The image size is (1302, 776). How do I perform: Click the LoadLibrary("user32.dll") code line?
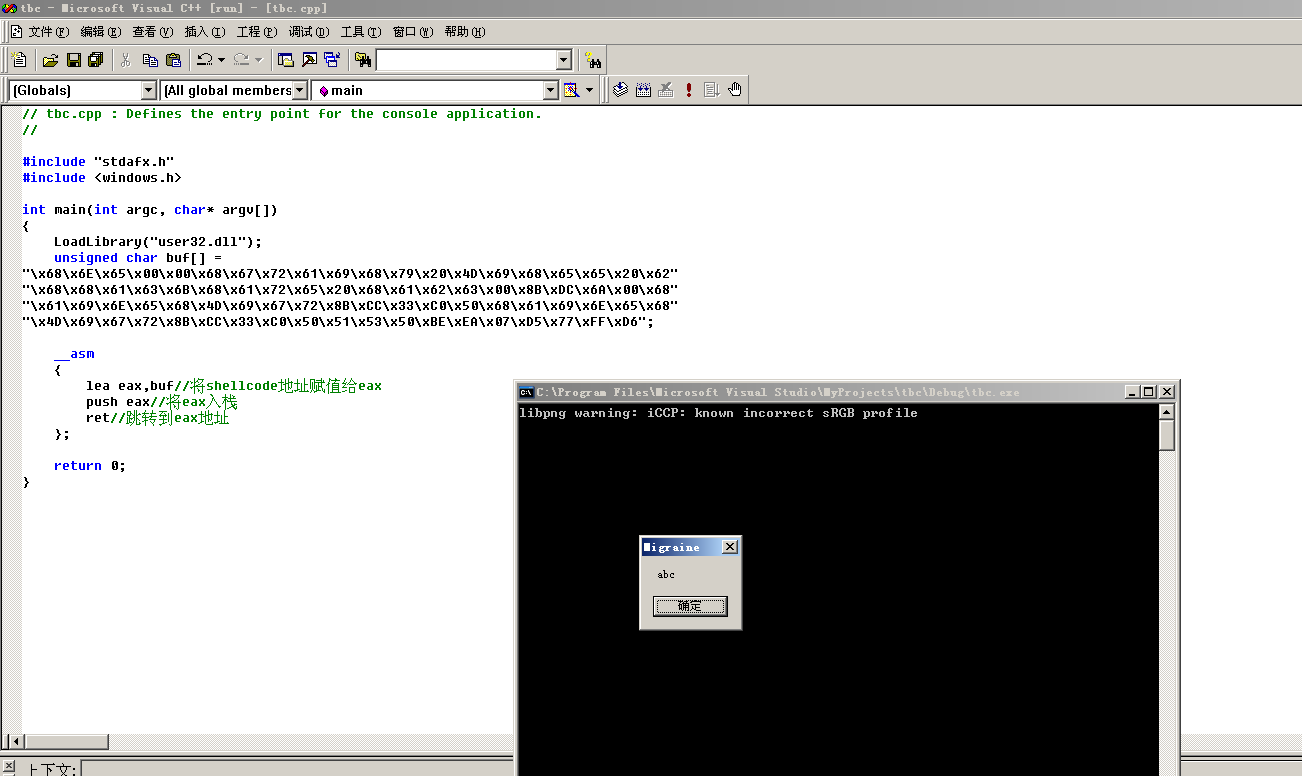pyautogui.click(x=158, y=242)
